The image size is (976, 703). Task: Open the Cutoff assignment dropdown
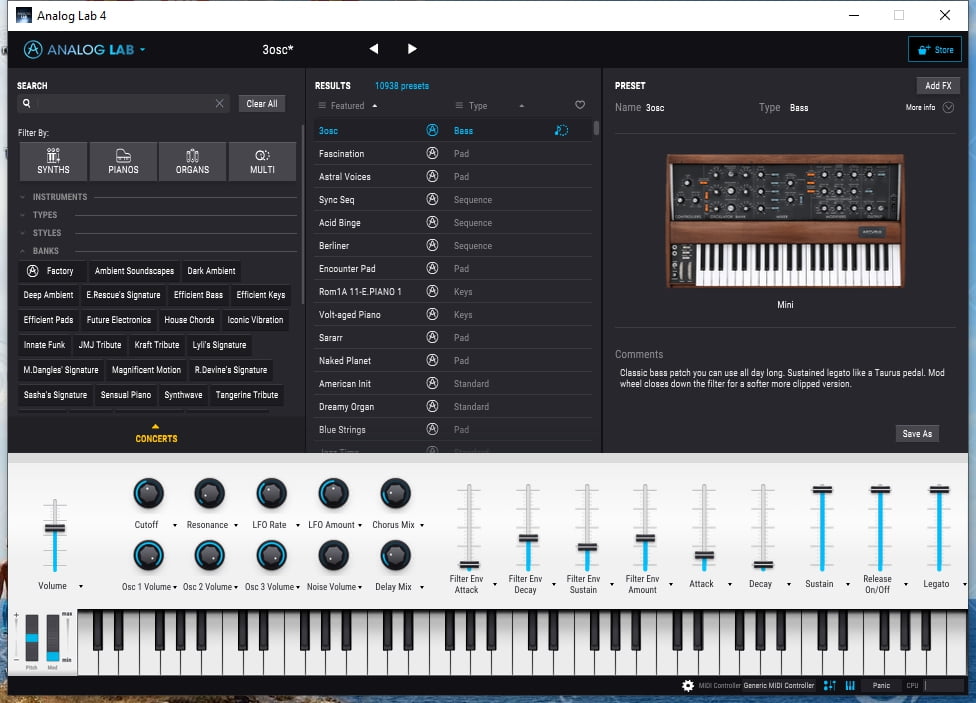tap(175, 526)
